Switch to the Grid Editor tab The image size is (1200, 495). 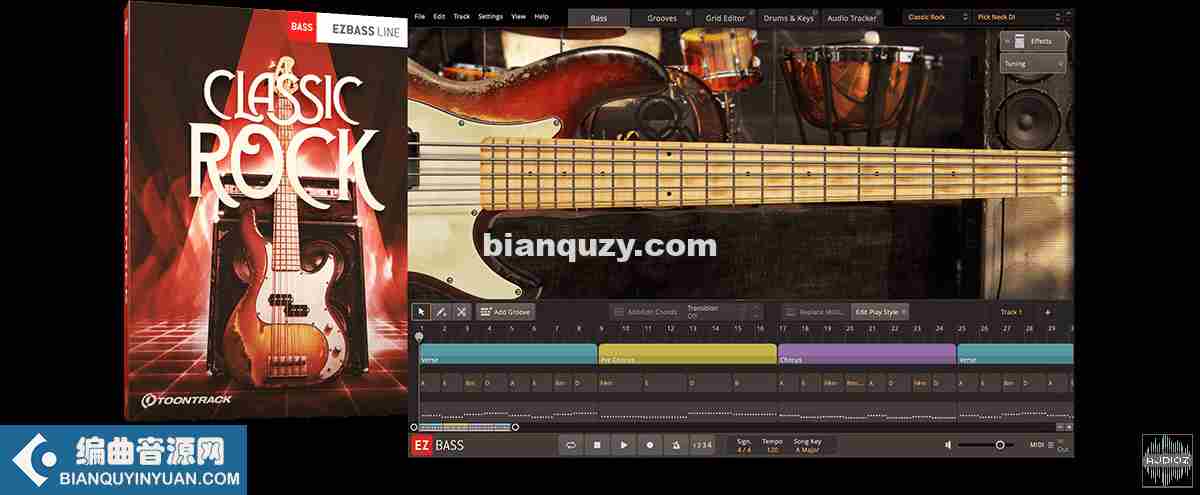point(726,18)
